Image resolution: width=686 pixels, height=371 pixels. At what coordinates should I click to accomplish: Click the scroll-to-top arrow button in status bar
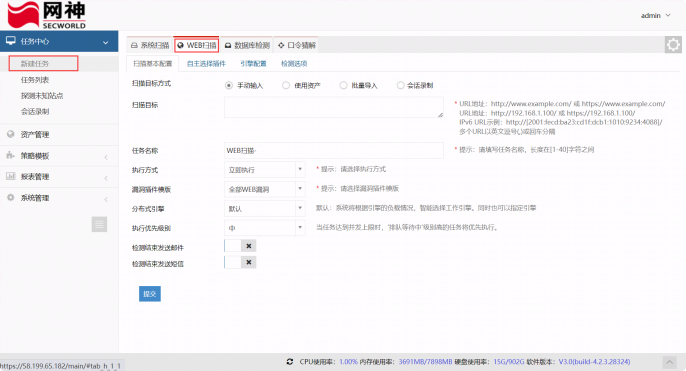tap(669, 362)
